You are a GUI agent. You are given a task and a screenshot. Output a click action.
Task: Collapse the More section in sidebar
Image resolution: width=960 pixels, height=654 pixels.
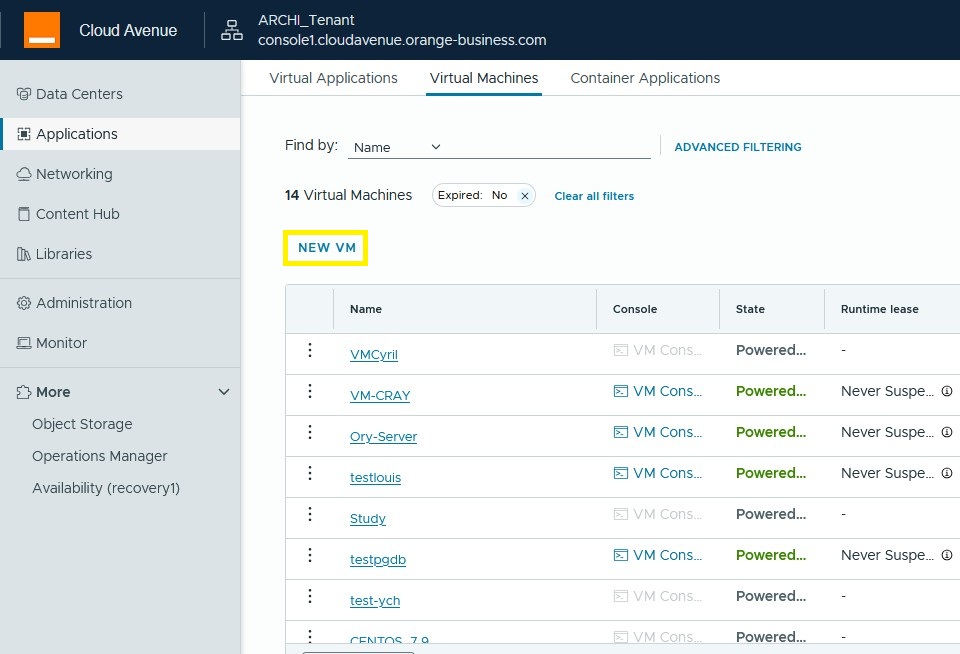(224, 392)
